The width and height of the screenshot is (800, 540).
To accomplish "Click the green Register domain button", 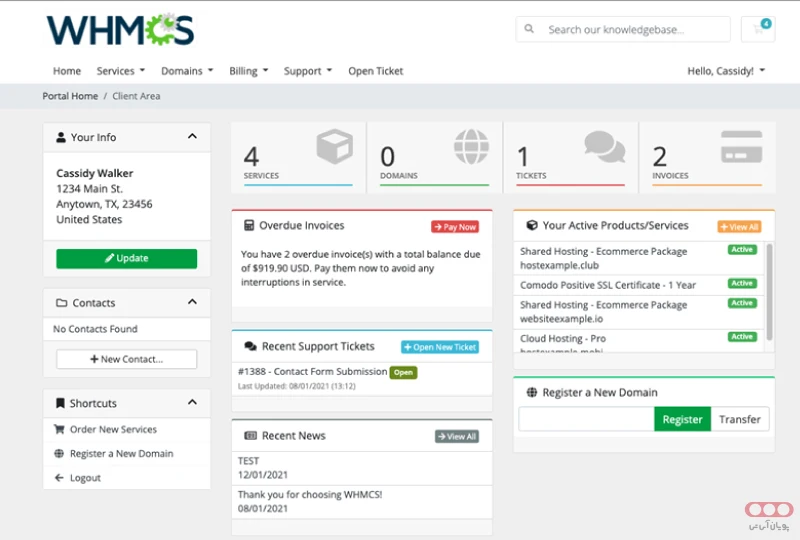I will click(x=682, y=419).
